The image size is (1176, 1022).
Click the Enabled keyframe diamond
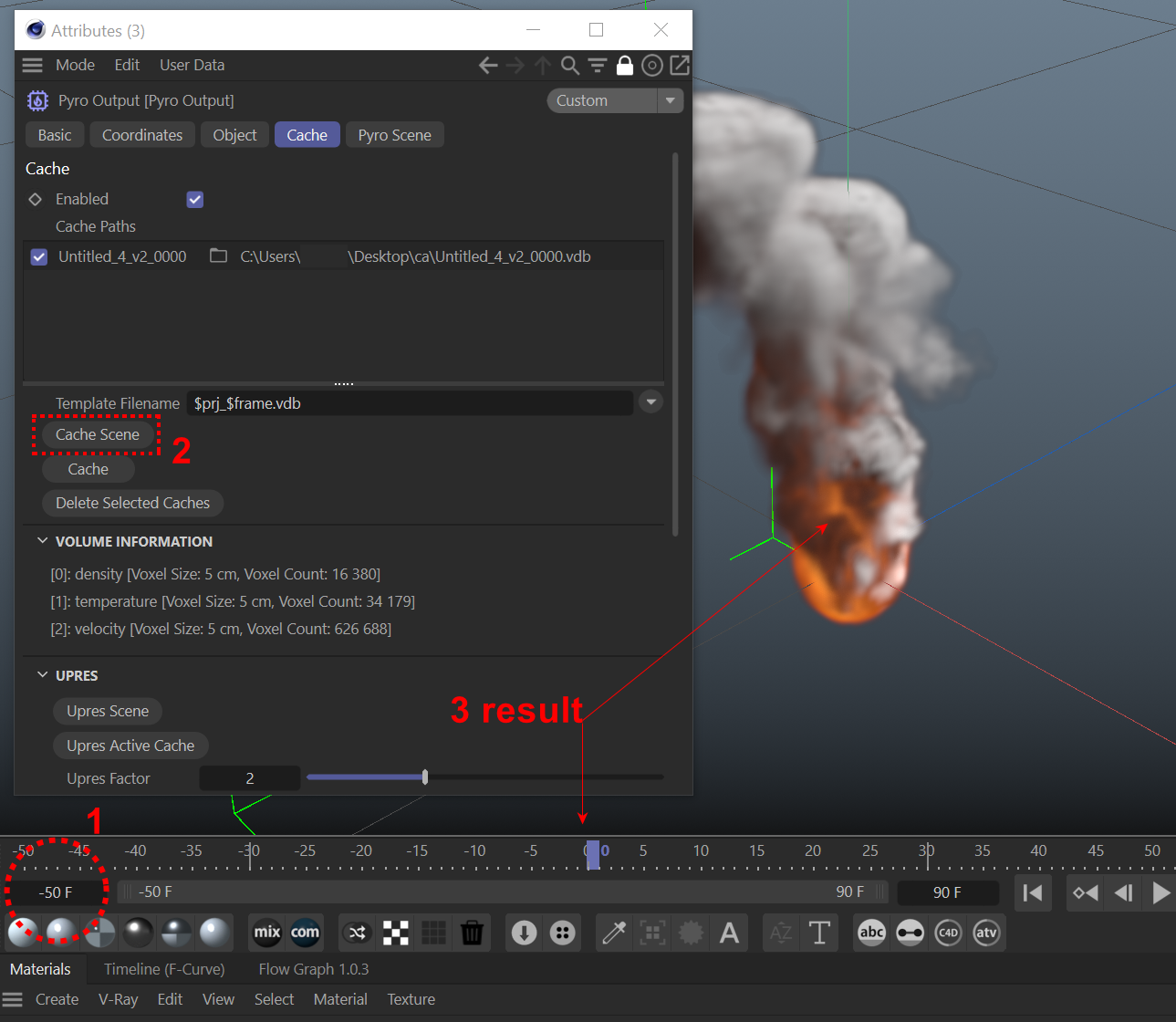click(x=36, y=199)
